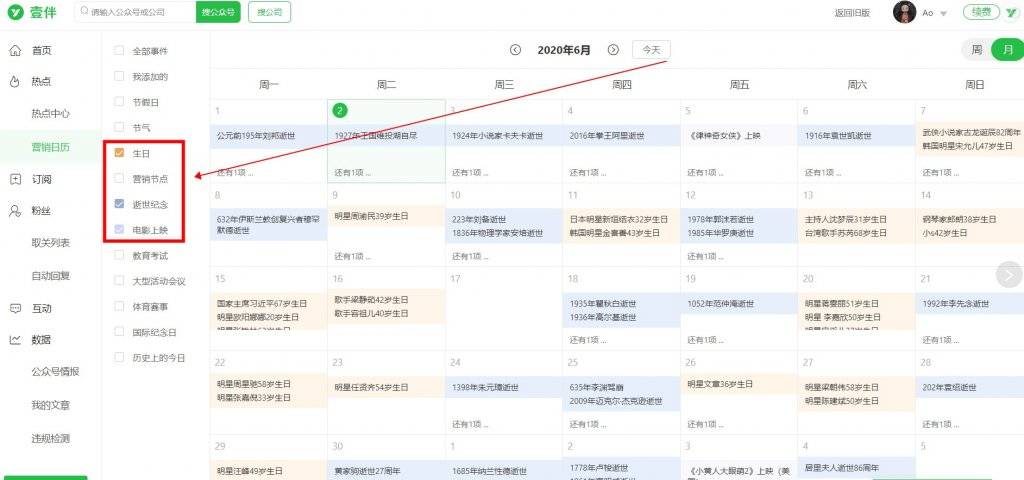Advance to next month with right arrow
1024x480 pixels.
click(613, 50)
